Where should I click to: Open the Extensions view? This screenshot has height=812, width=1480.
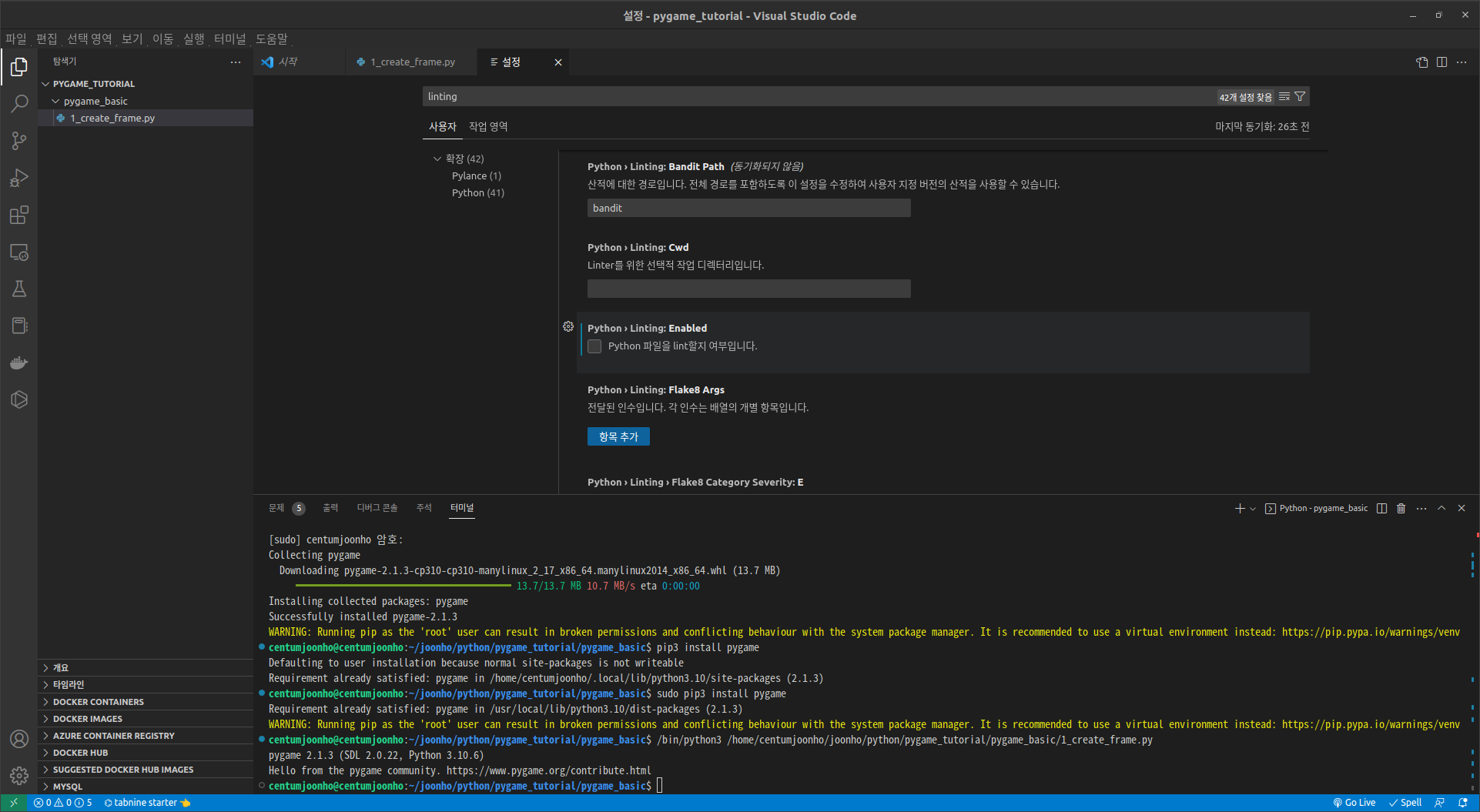[x=19, y=216]
